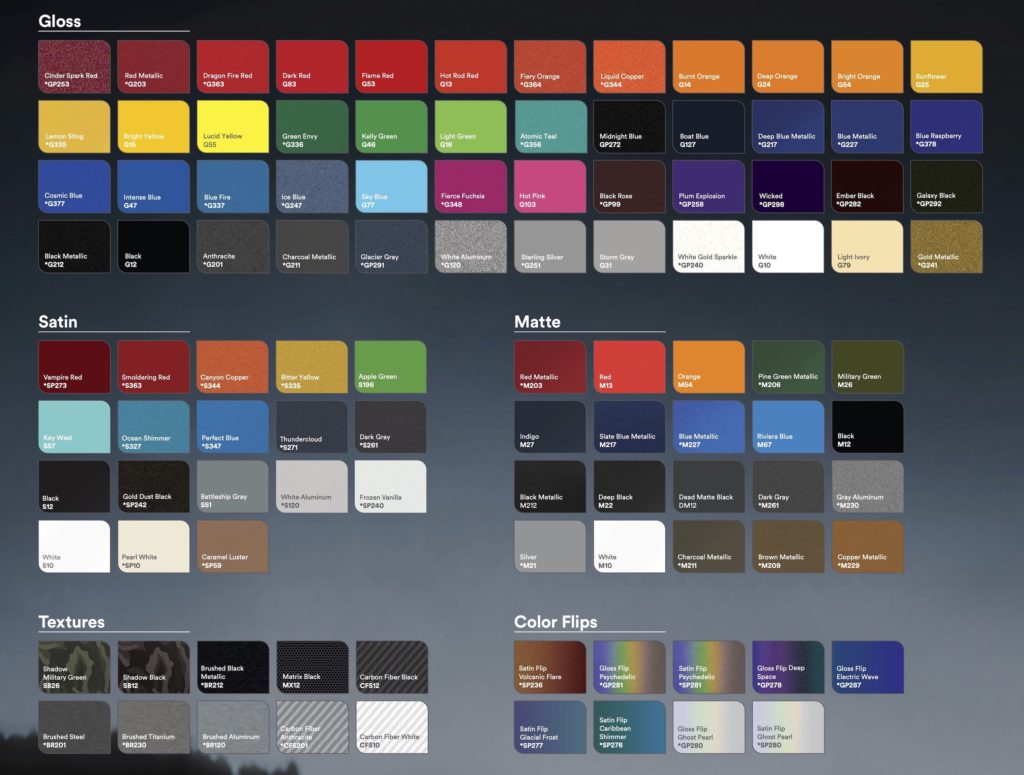Click the Shadow Military Green texture

[74, 667]
